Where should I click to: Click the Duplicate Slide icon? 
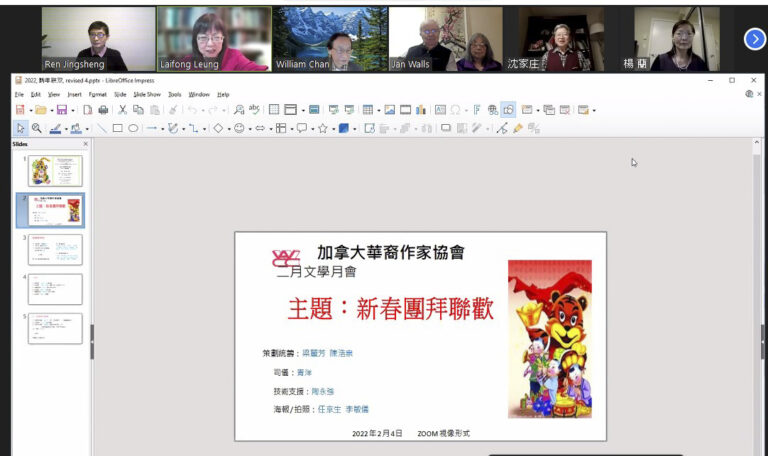(x=549, y=110)
